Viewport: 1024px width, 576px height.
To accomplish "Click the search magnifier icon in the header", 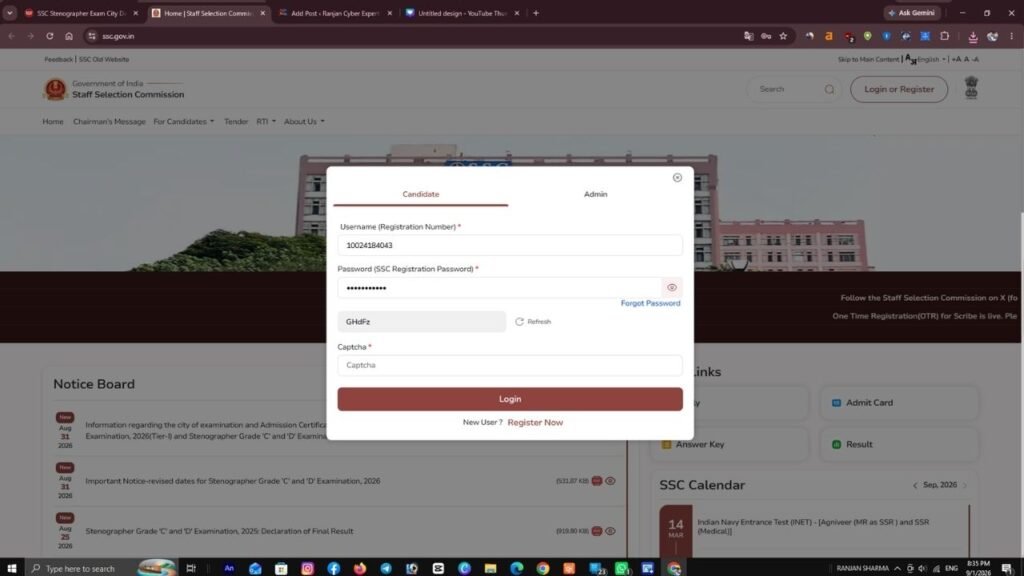I will coord(829,89).
